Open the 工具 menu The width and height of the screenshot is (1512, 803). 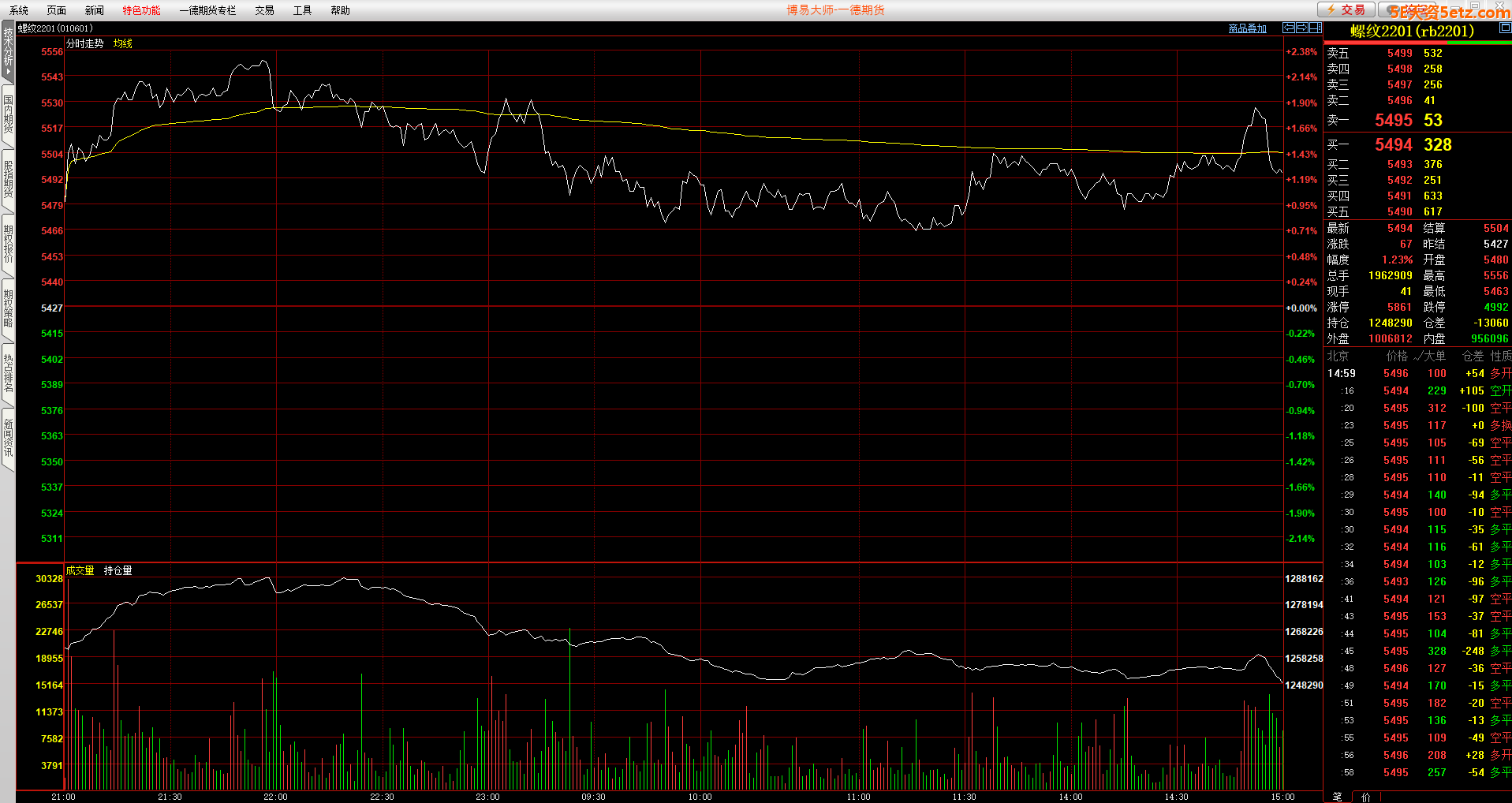[302, 10]
